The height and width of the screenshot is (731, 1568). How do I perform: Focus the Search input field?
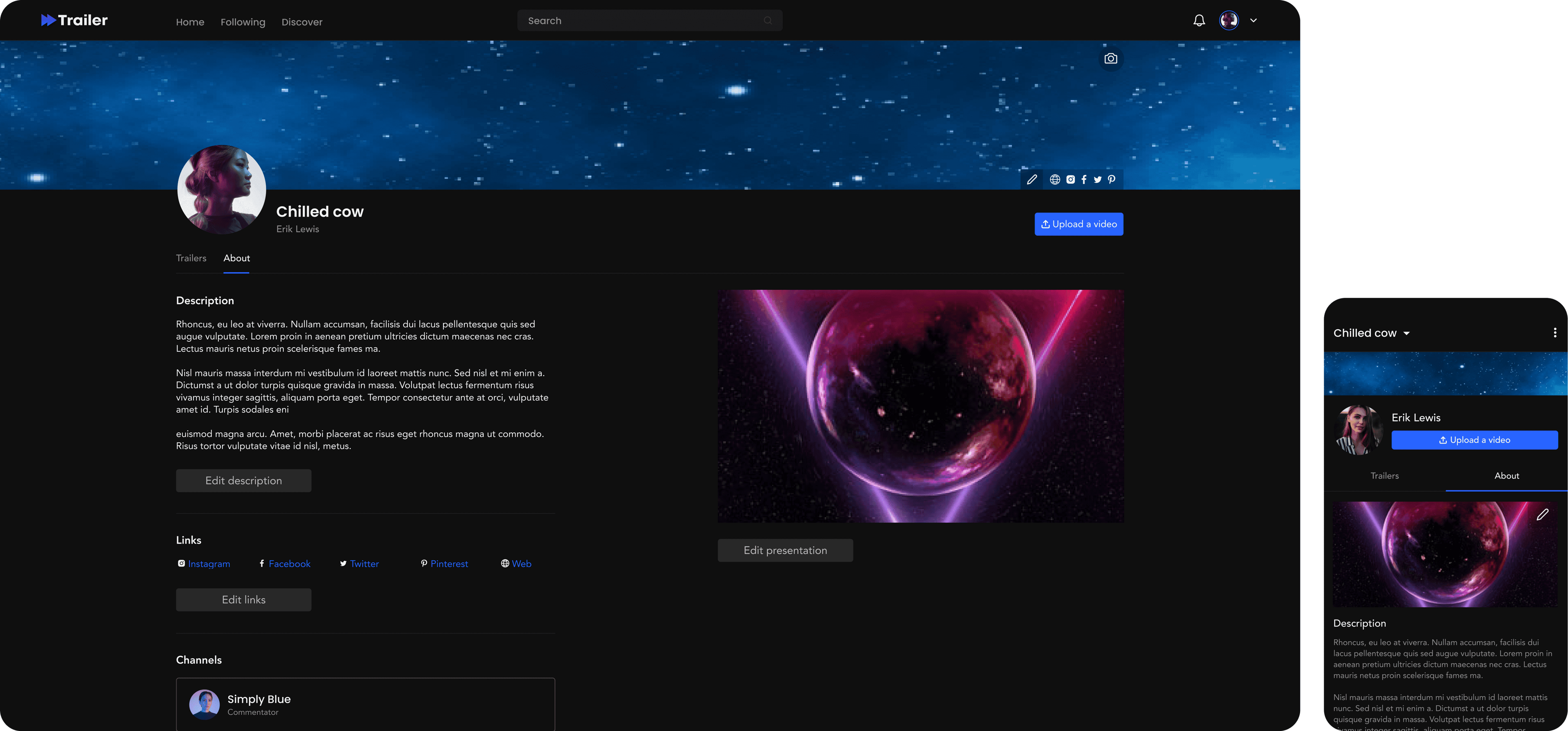pos(650,20)
